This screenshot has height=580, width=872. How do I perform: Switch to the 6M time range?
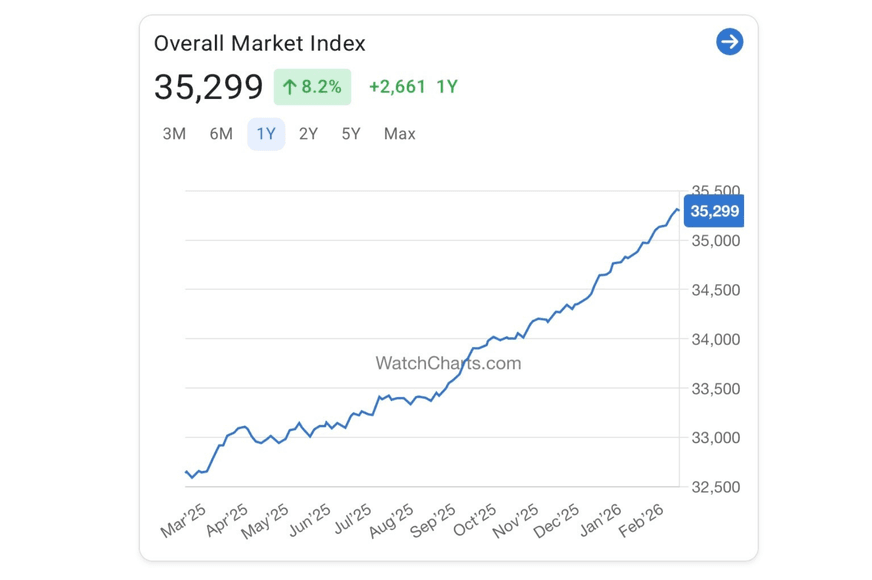click(221, 134)
